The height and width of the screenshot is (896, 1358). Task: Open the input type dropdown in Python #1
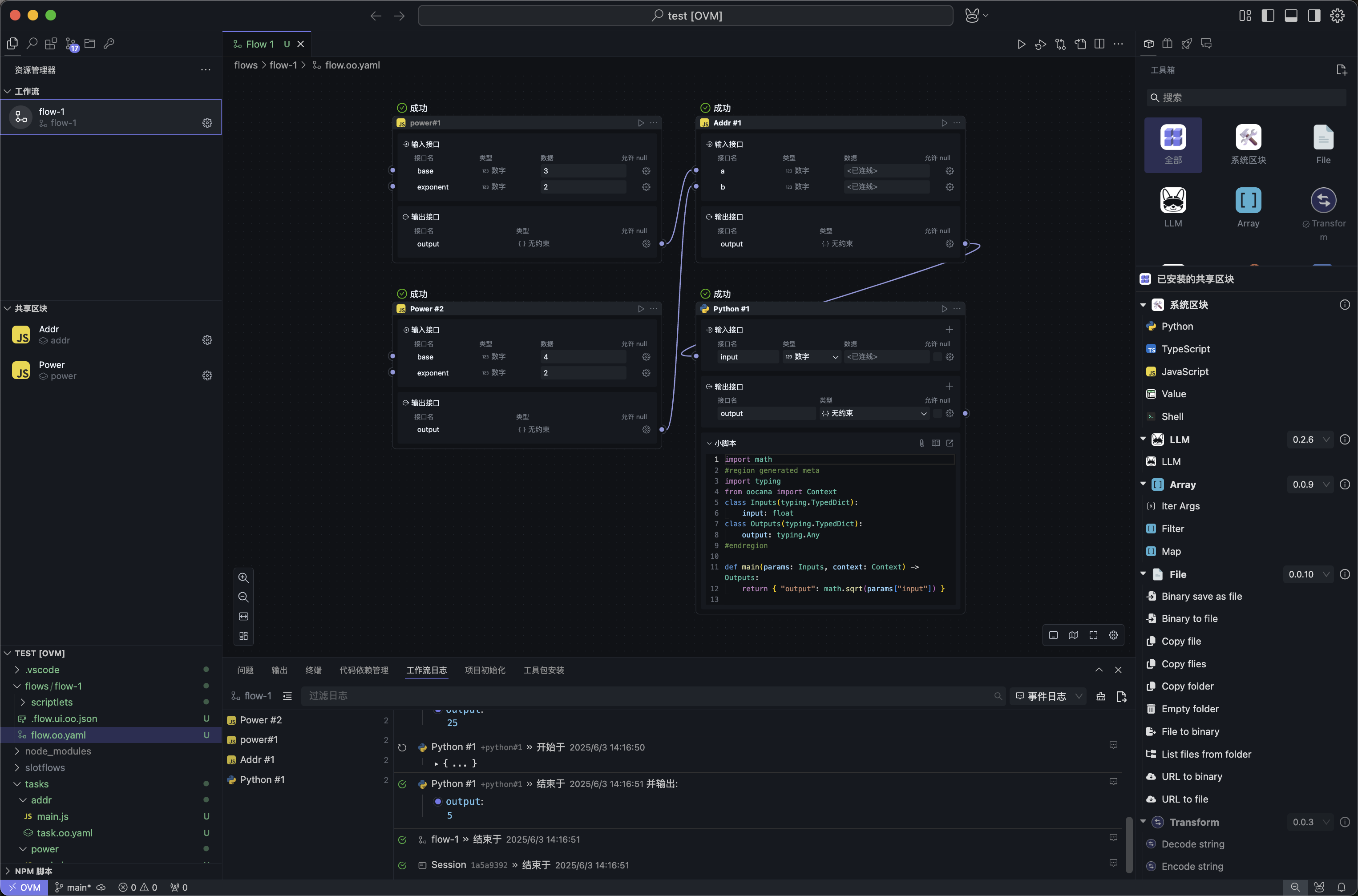click(812, 356)
